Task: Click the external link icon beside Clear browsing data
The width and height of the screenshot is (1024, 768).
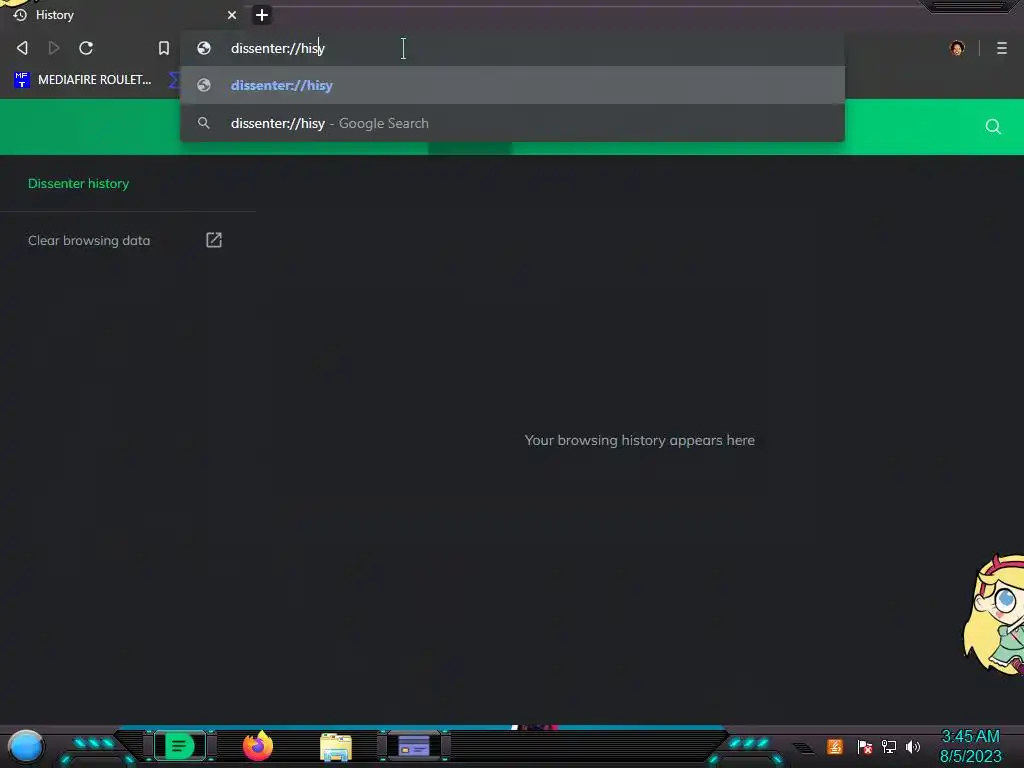Action: pyautogui.click(x=214, y=240)
